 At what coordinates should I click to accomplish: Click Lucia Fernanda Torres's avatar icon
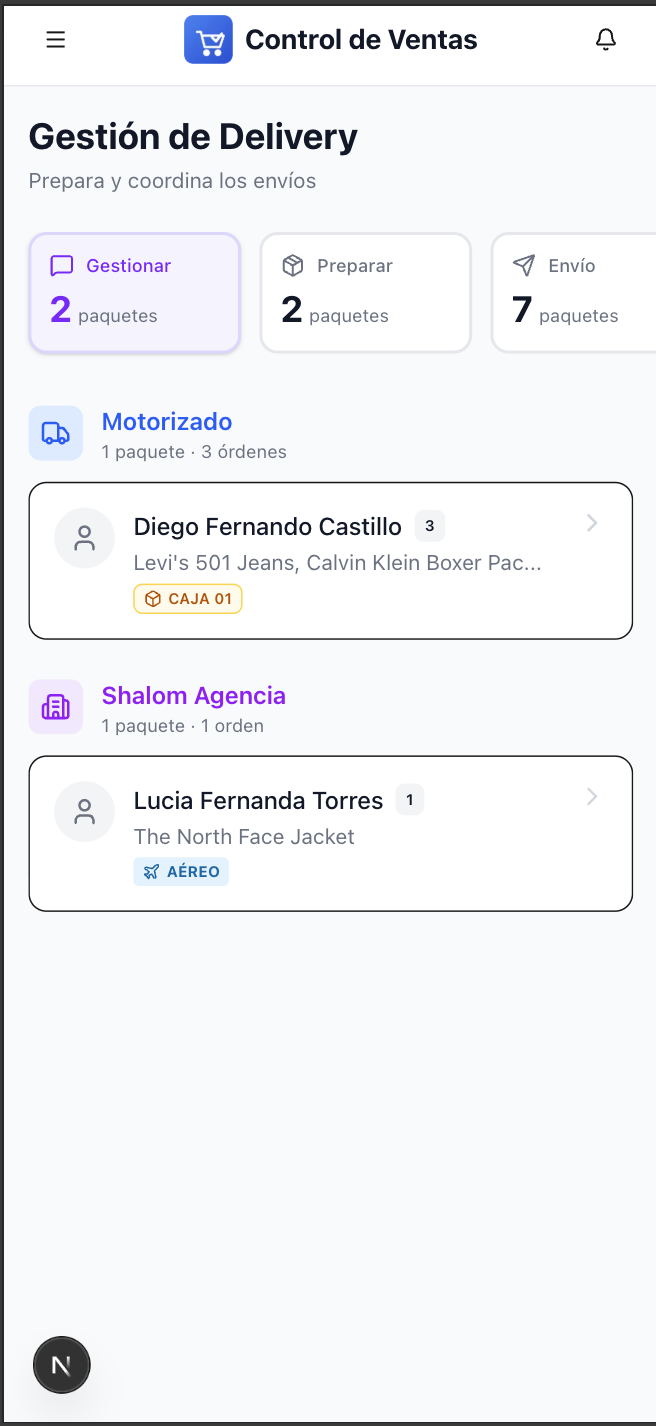[85, 811]
